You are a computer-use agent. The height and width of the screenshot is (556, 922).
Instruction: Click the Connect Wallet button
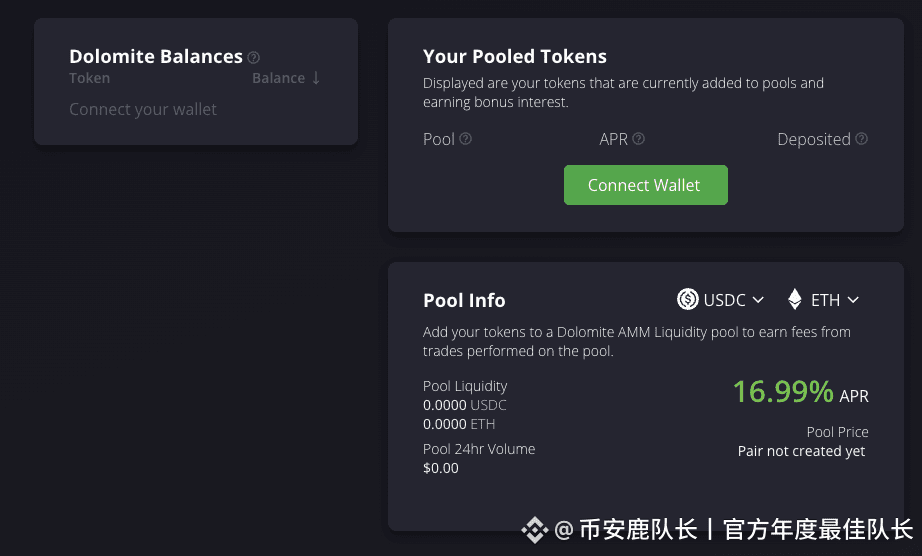(646, 185)
